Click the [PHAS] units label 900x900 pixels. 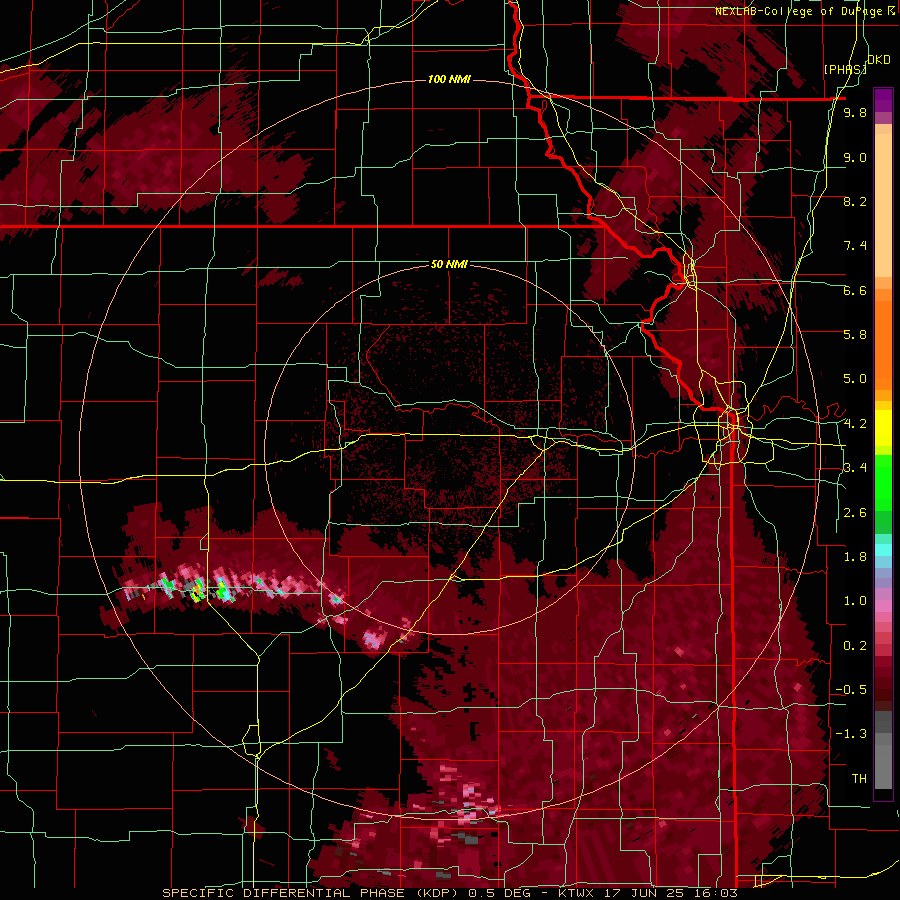point(845,69)
